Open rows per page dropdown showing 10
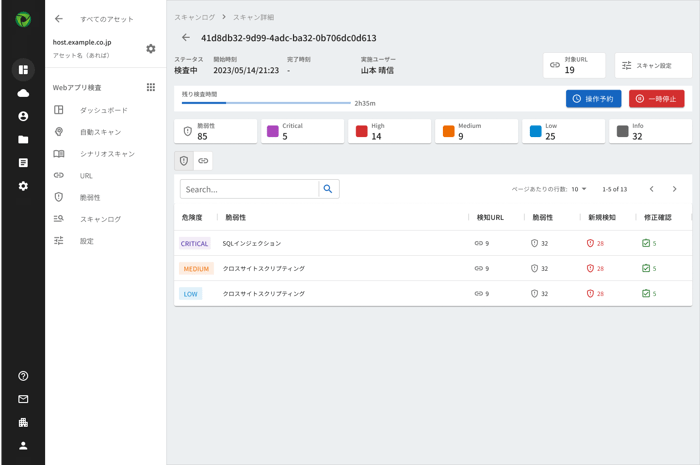Screen dimensions: 700x465 coord(579,189)
